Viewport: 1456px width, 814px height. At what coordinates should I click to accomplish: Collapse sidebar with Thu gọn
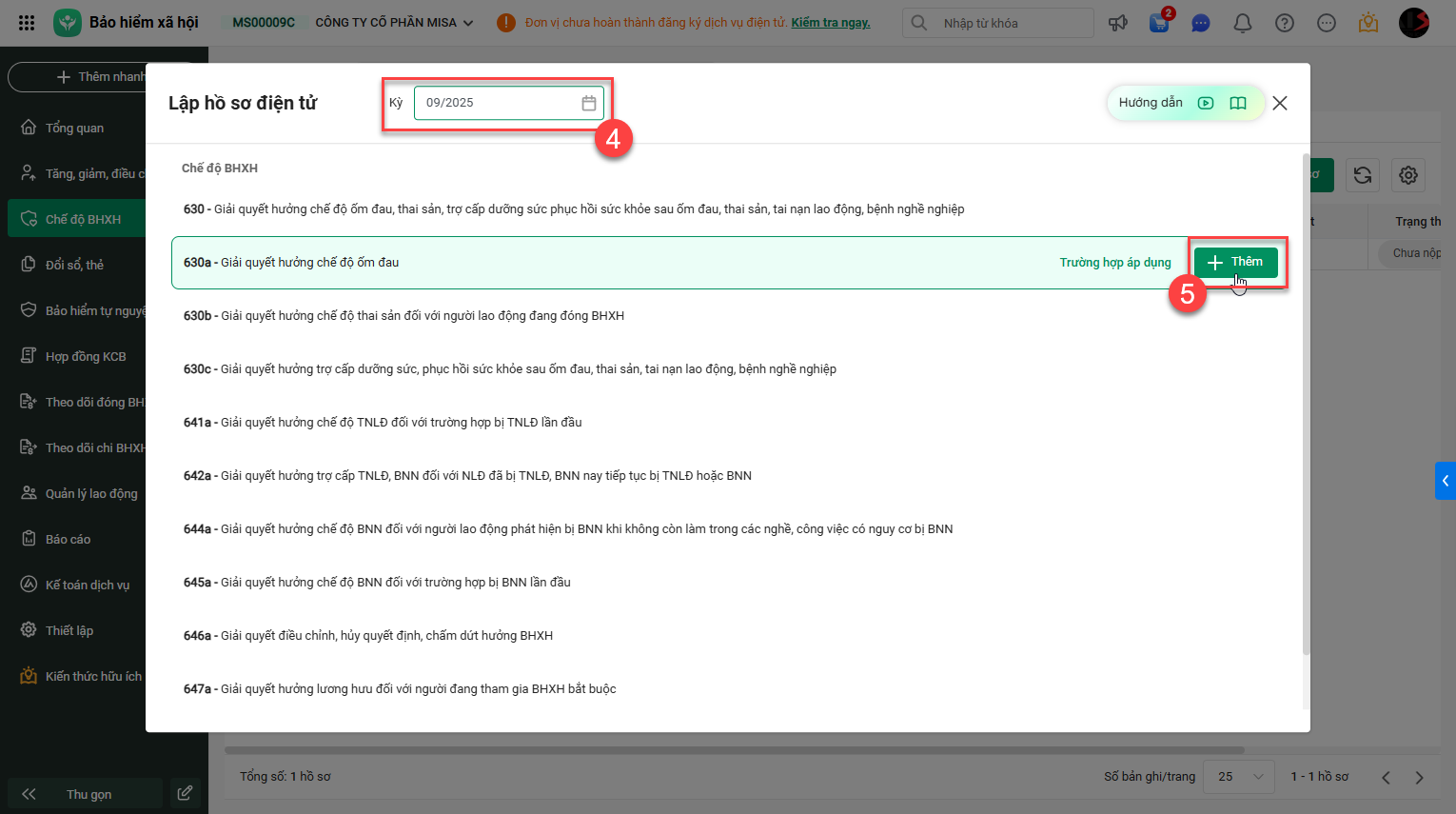(x=85, y=794)
